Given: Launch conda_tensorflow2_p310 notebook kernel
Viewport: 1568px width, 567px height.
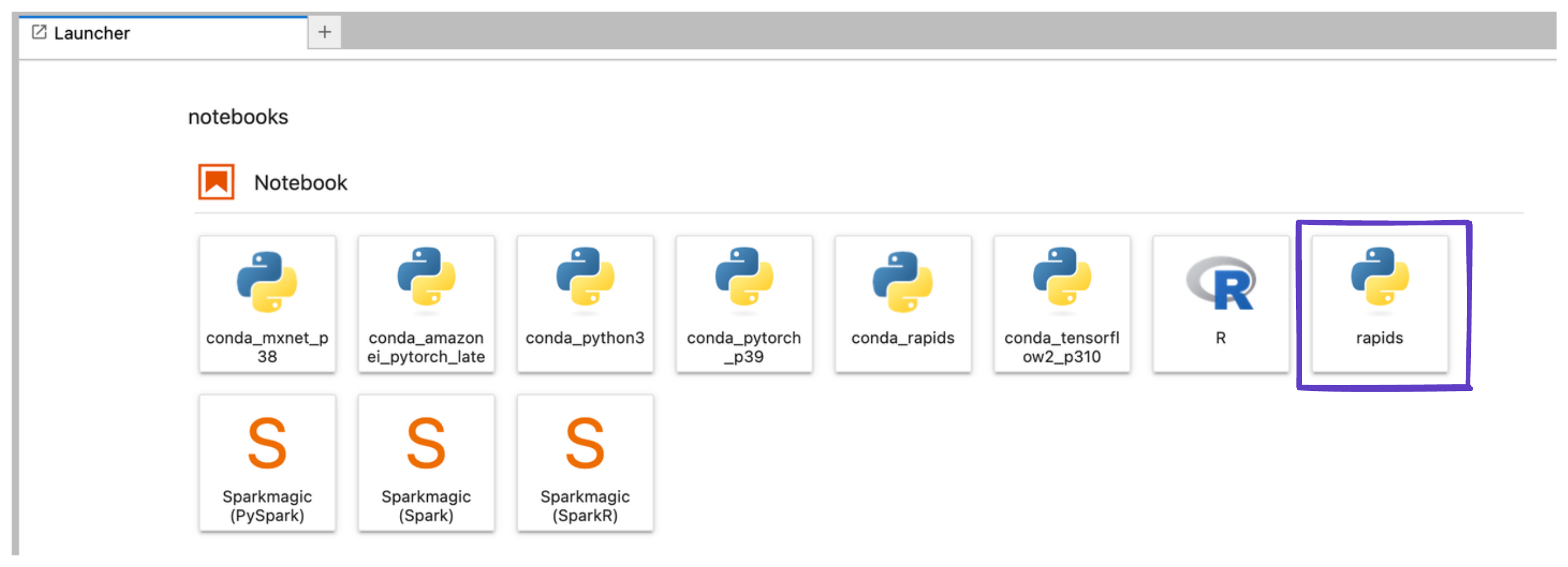Looking at the screenshot, I should click(x=1062, y=304).
